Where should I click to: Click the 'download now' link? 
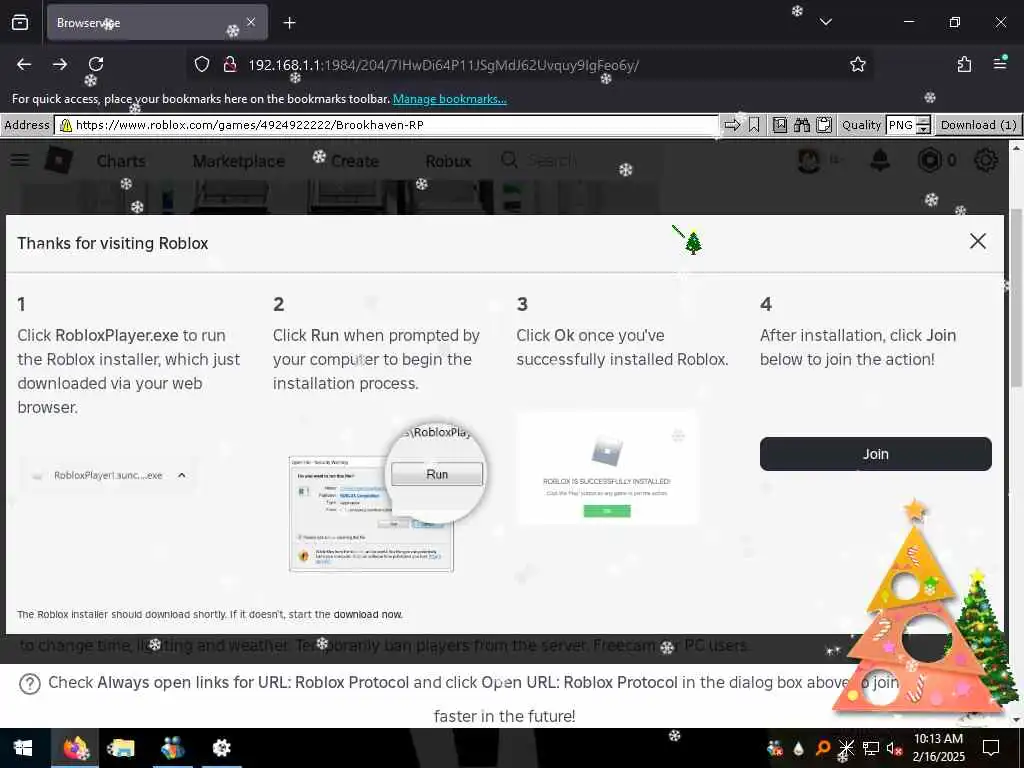click(x=368, y=615)
